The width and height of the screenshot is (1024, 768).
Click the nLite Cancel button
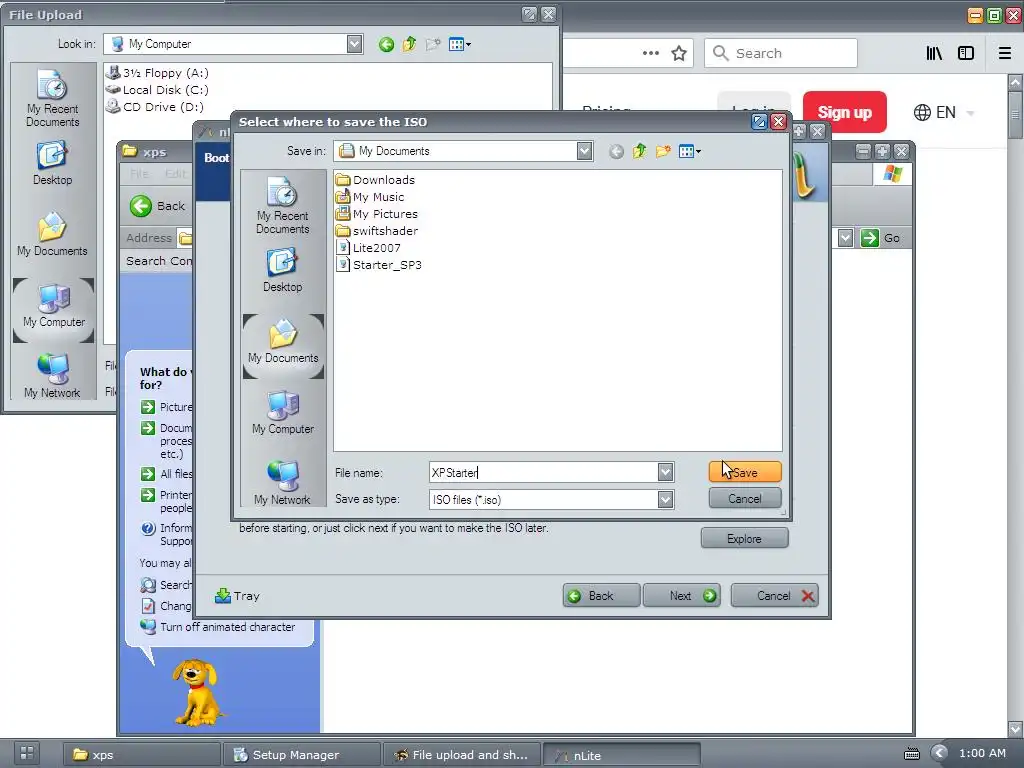tap(775, 596)
